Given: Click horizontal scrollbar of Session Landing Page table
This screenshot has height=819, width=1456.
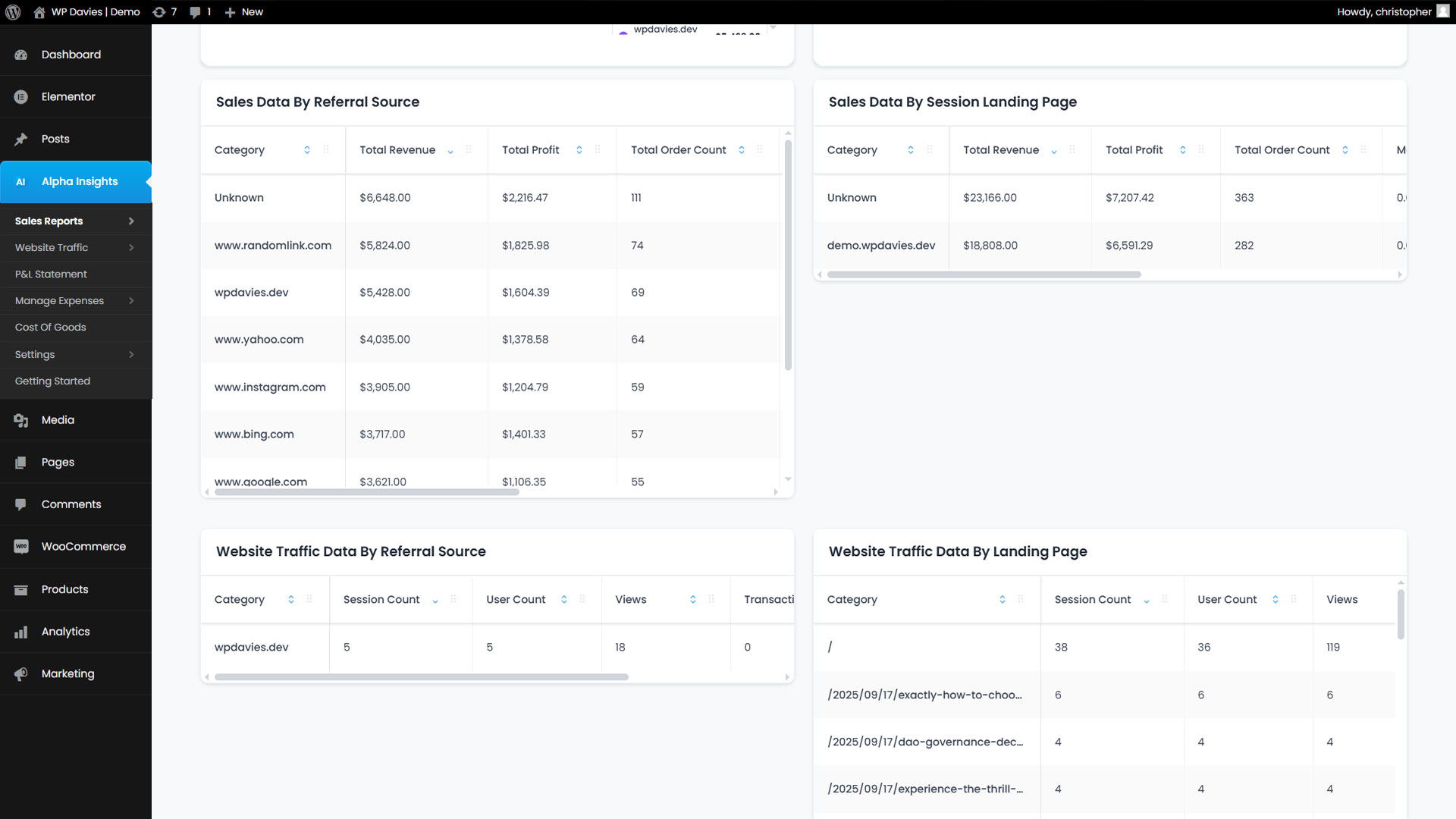Looking at the screenshot, I should [984, 275].
